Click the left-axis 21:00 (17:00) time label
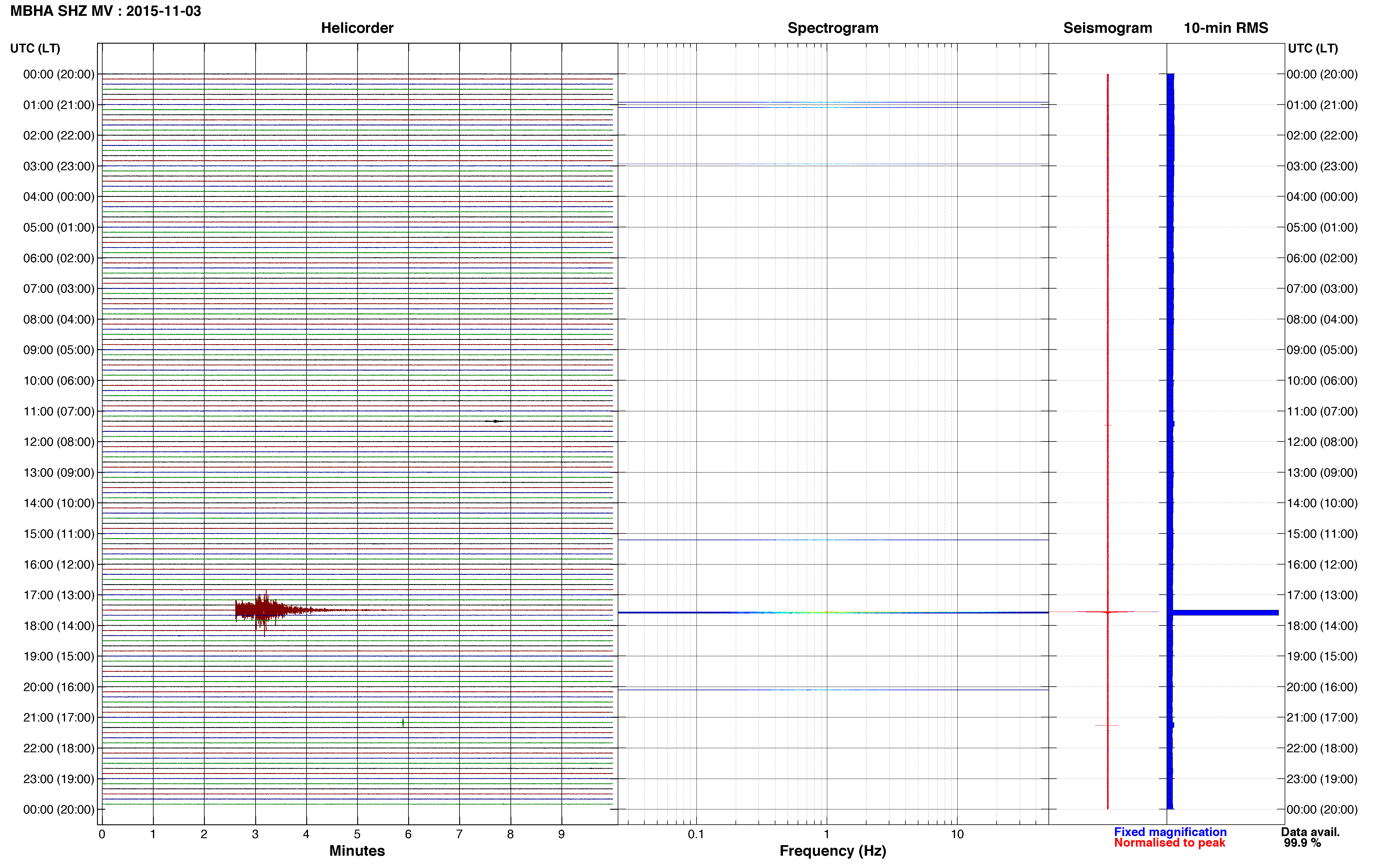The width and height of the screenshot is (1389, 868). coord(59,718)
